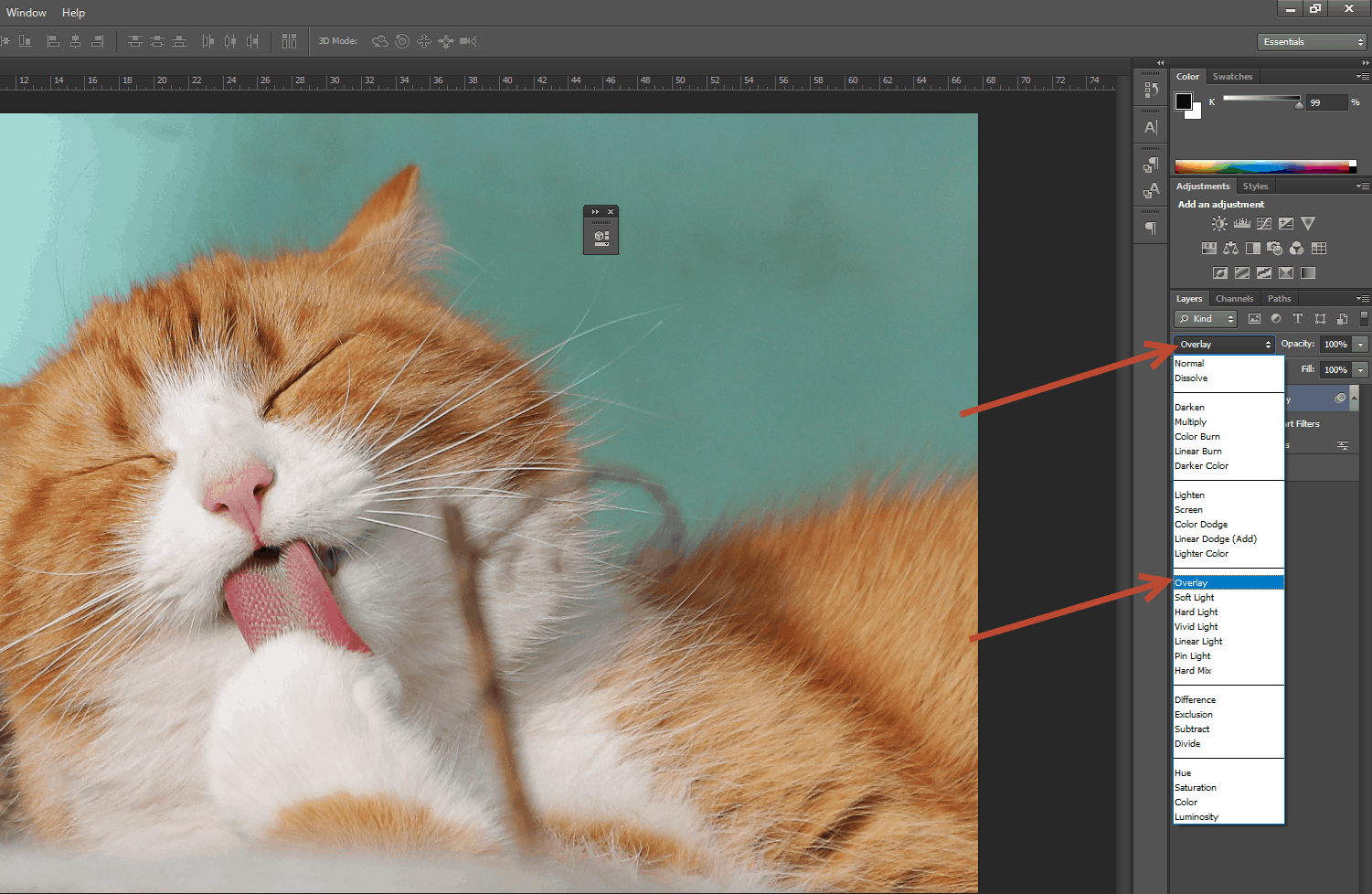Screen dimensions: 1372x894
Task: Open the Character panel icon
Action: point(1151,127)
